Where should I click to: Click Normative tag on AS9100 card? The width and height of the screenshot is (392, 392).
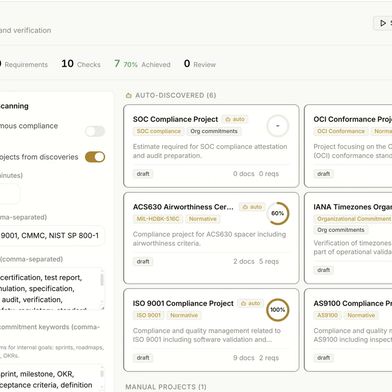point(361,315)
